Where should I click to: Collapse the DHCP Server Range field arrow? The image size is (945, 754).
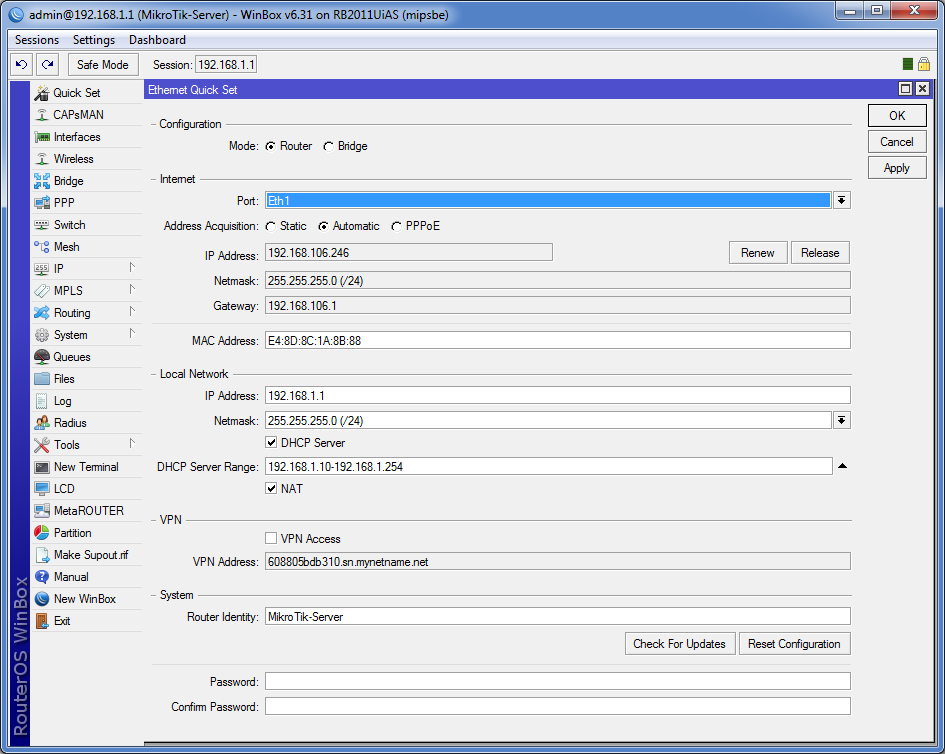[843, 466]
